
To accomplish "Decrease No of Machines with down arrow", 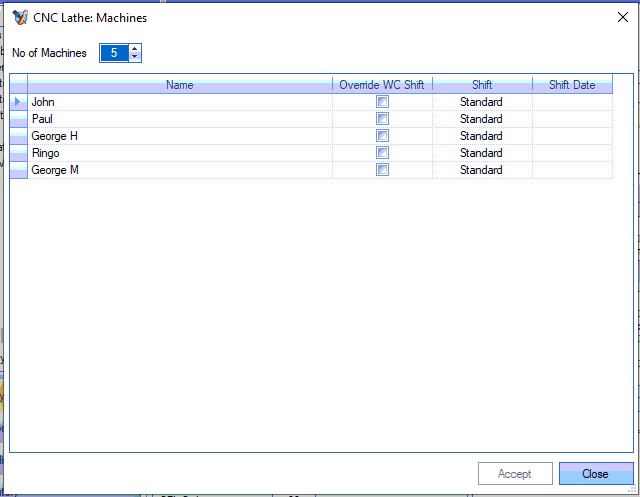I will (136, 57).
